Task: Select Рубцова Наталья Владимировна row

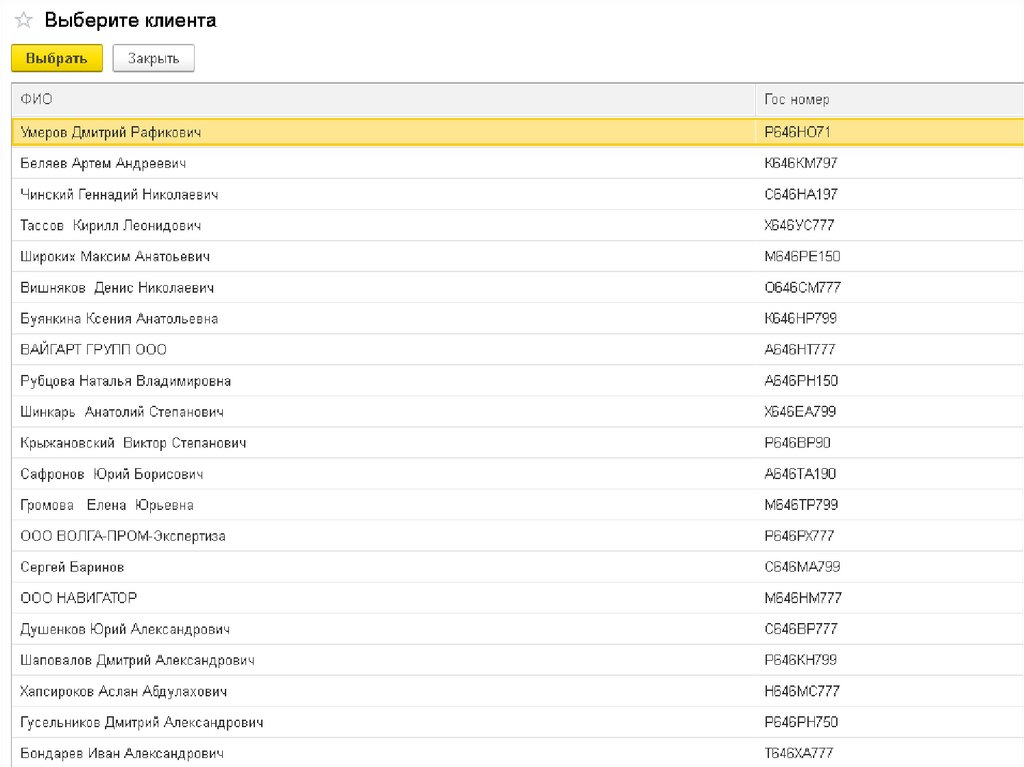Action: point(125,381)
